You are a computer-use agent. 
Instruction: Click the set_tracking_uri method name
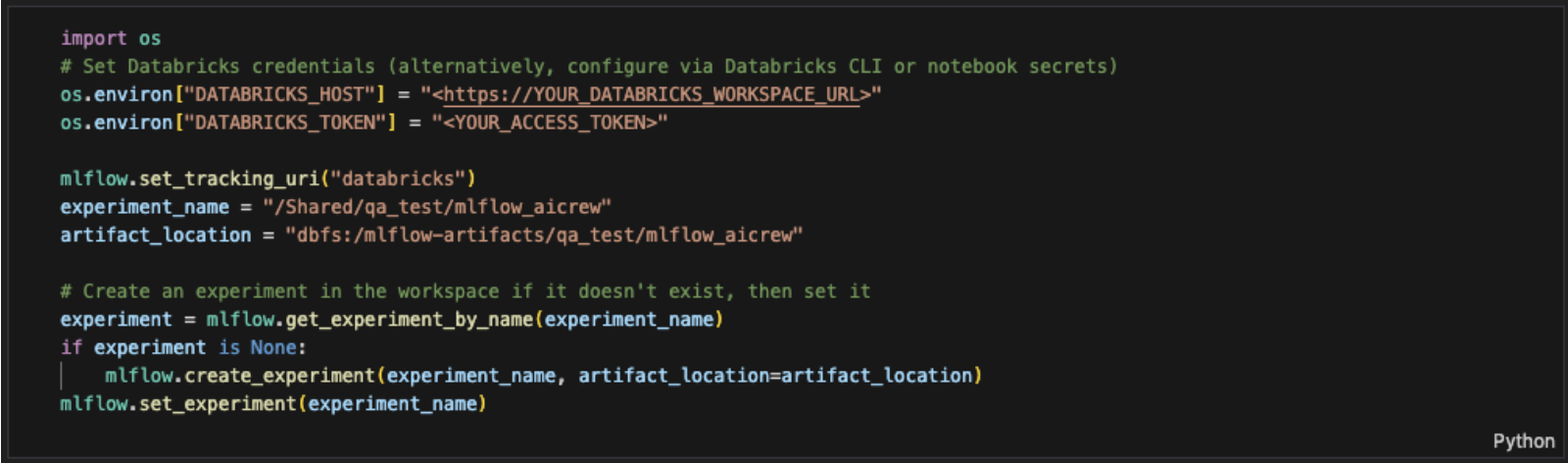pyautogui.click(x=229, y=179)
